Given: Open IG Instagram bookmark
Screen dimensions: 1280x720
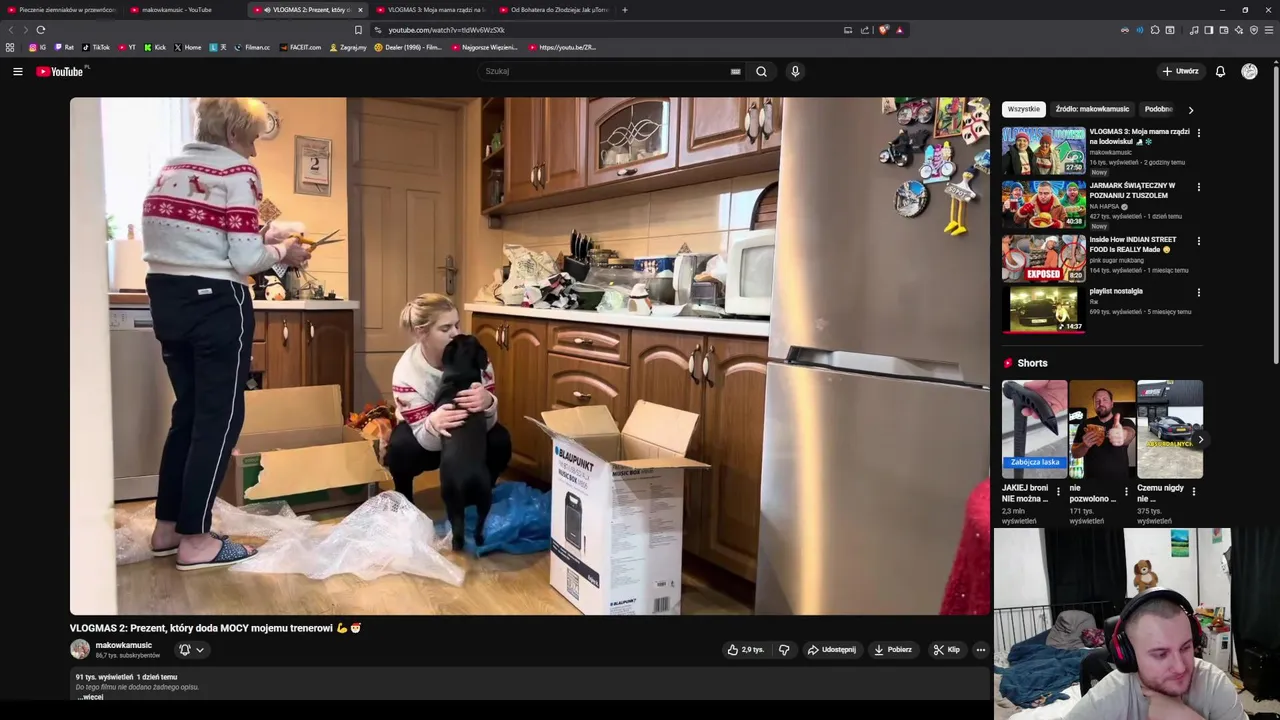Looking at the screenshot, I should (x=37, y=47).
